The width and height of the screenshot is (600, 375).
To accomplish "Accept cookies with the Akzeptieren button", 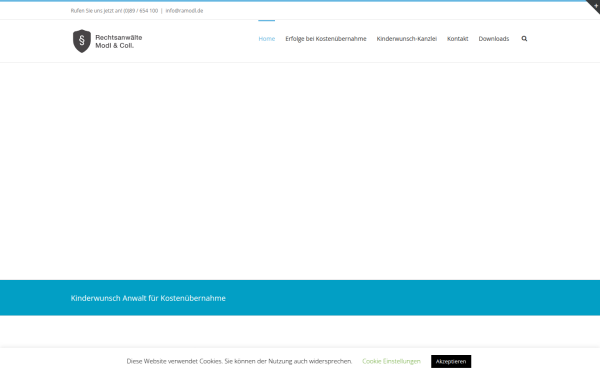I will [x=451, y=361].
